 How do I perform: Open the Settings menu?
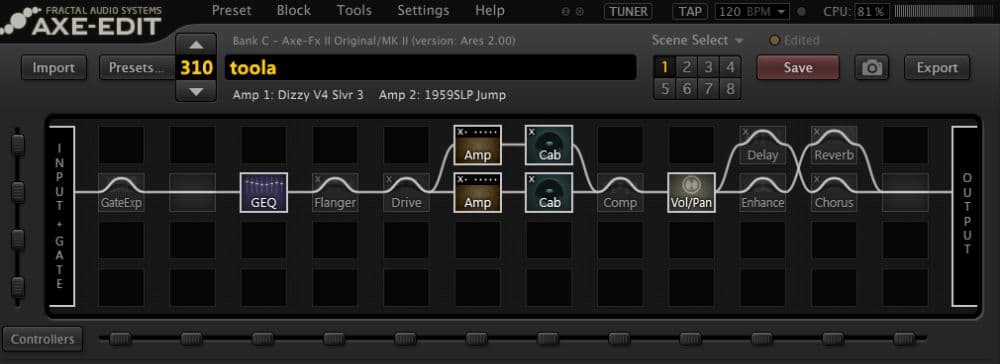click(x=423, y=10)
